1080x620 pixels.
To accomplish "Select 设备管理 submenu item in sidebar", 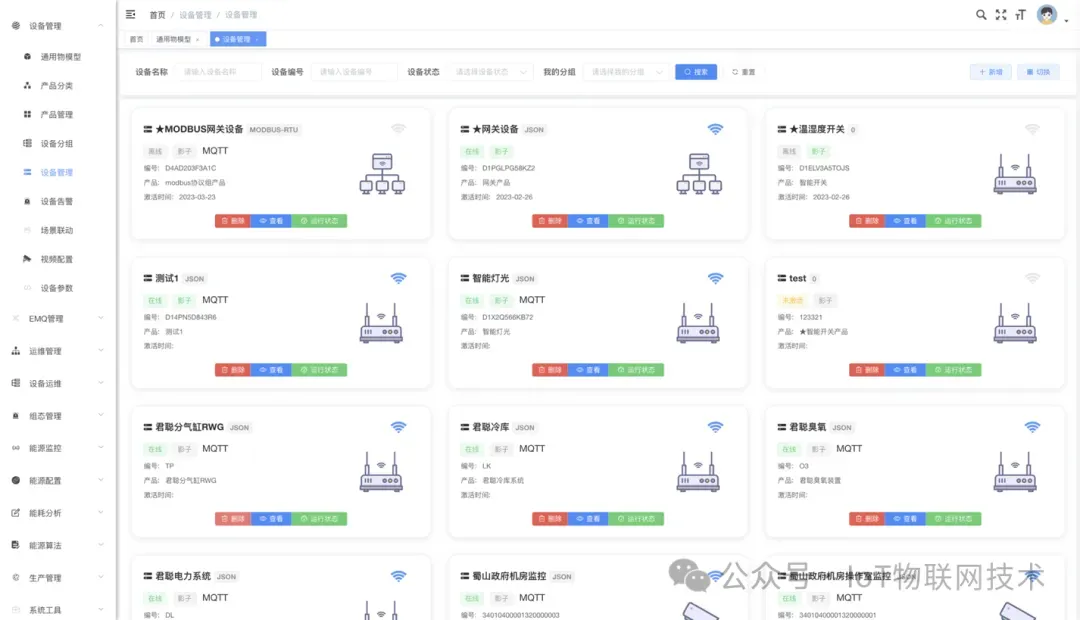I will point(56,172).
